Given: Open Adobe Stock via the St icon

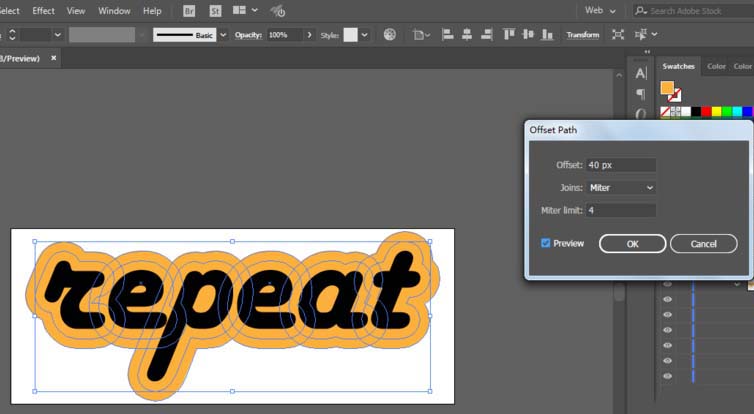Looking at the screenshot, I should pyautogui.click(x=215, y=11).
